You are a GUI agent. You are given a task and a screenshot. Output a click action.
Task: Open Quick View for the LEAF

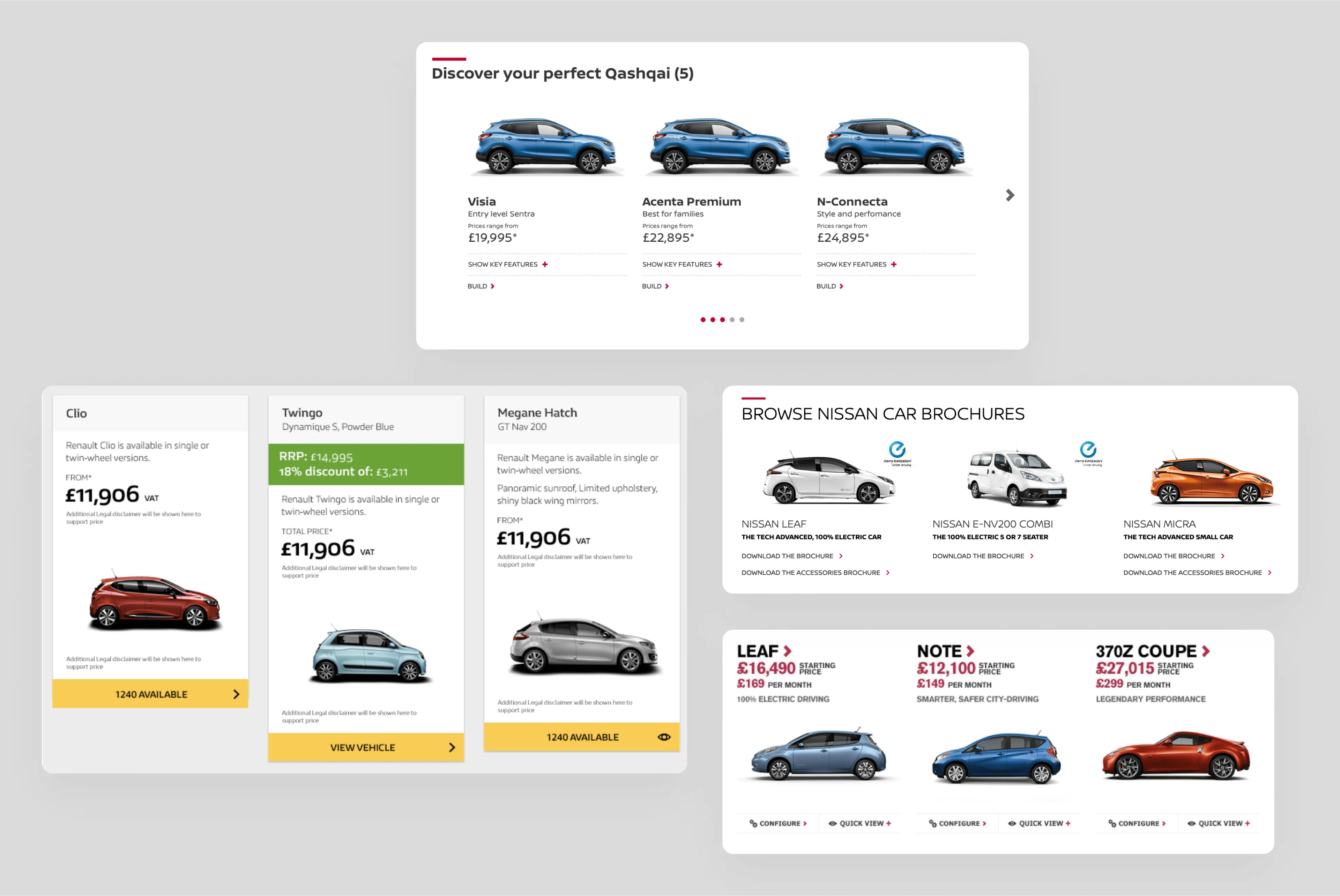coord(859,823)
